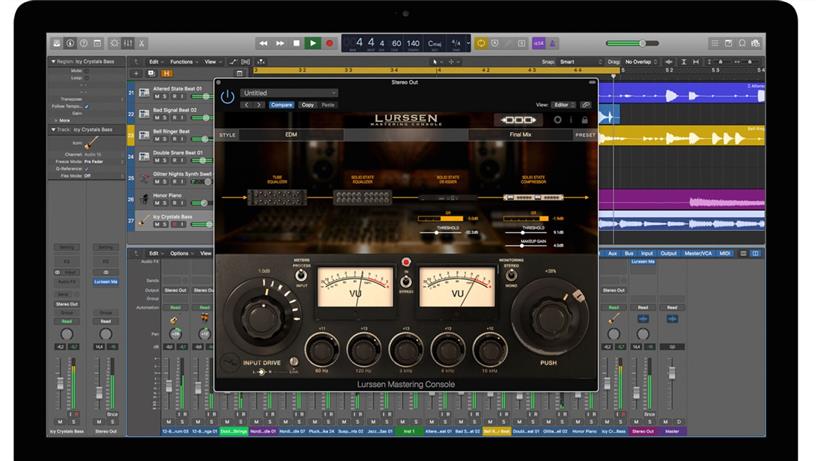Toggle the Flex show/hide button

pos(246,62)
